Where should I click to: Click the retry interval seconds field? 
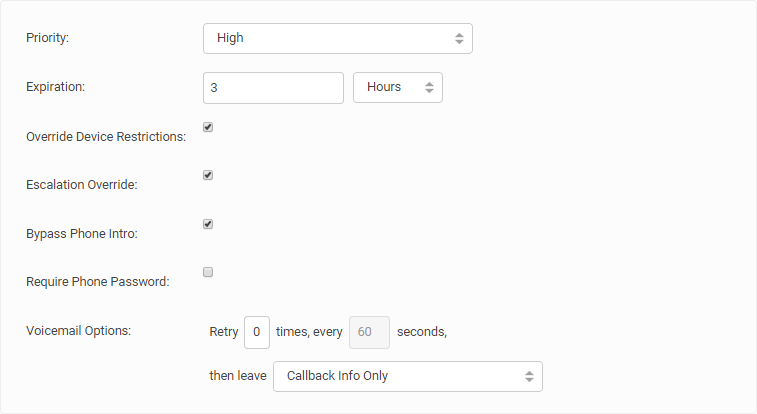tap(369, 332)
